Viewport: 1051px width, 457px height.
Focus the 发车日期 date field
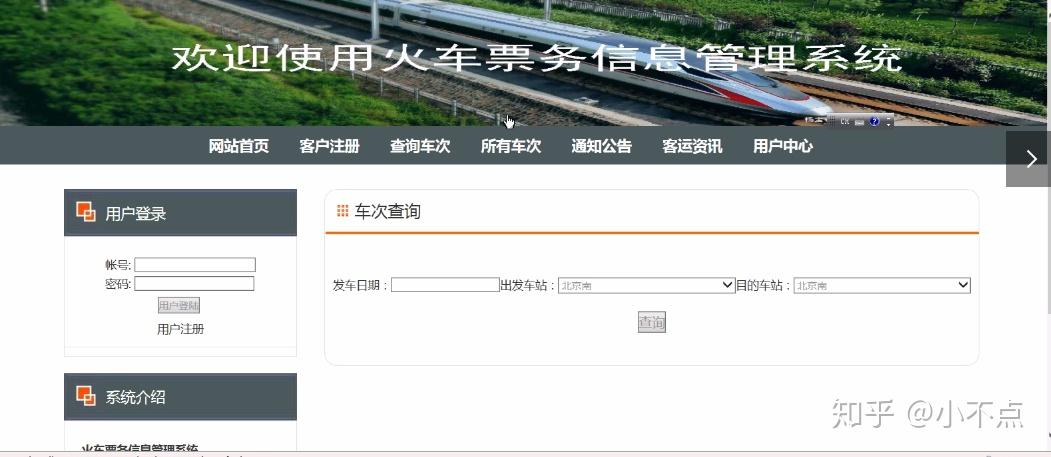tap(445, 285)
